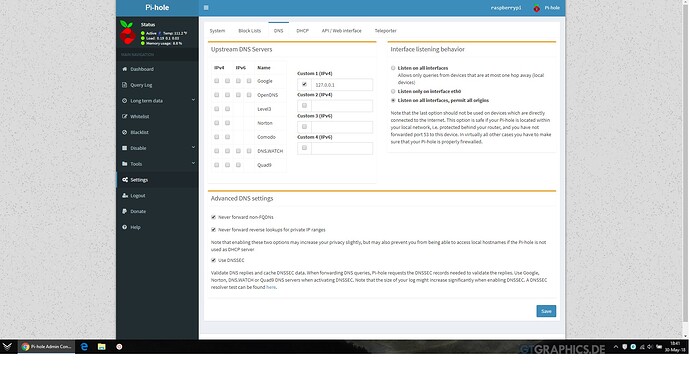Click the Custom 1 (IPv4) address field

(342, 84)
